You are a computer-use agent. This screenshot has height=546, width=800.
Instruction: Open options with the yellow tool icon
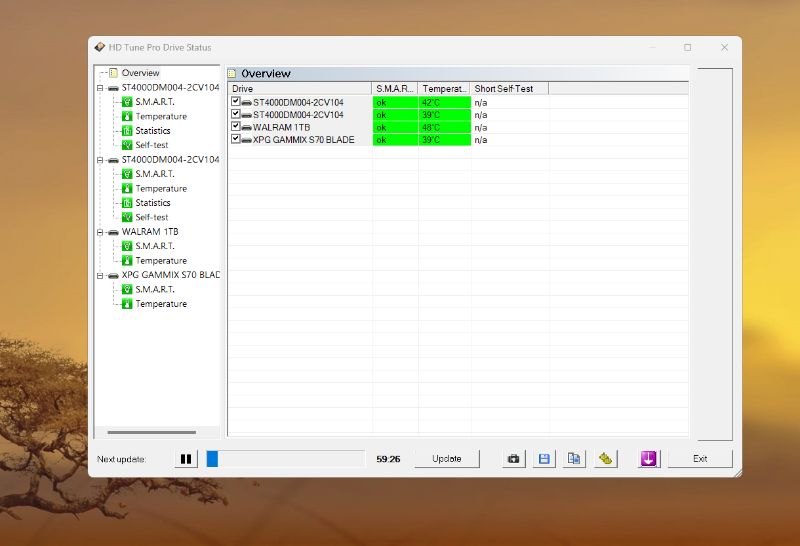(x=605, y=459)
